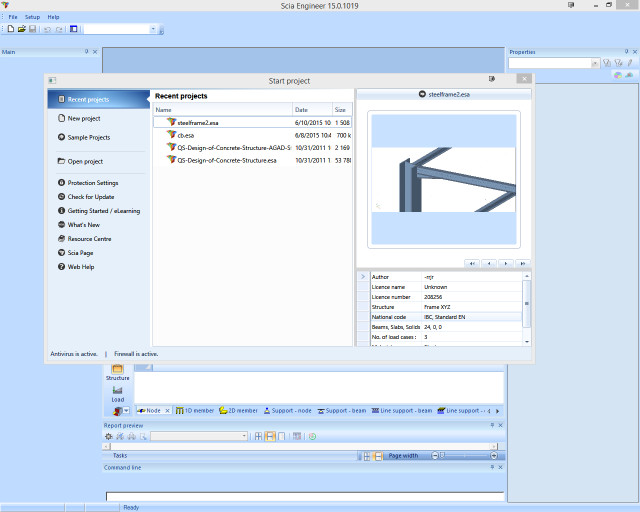This screenshot has height=512, width=640.
Task: Open the File menu
Action: tap(13, 17)
